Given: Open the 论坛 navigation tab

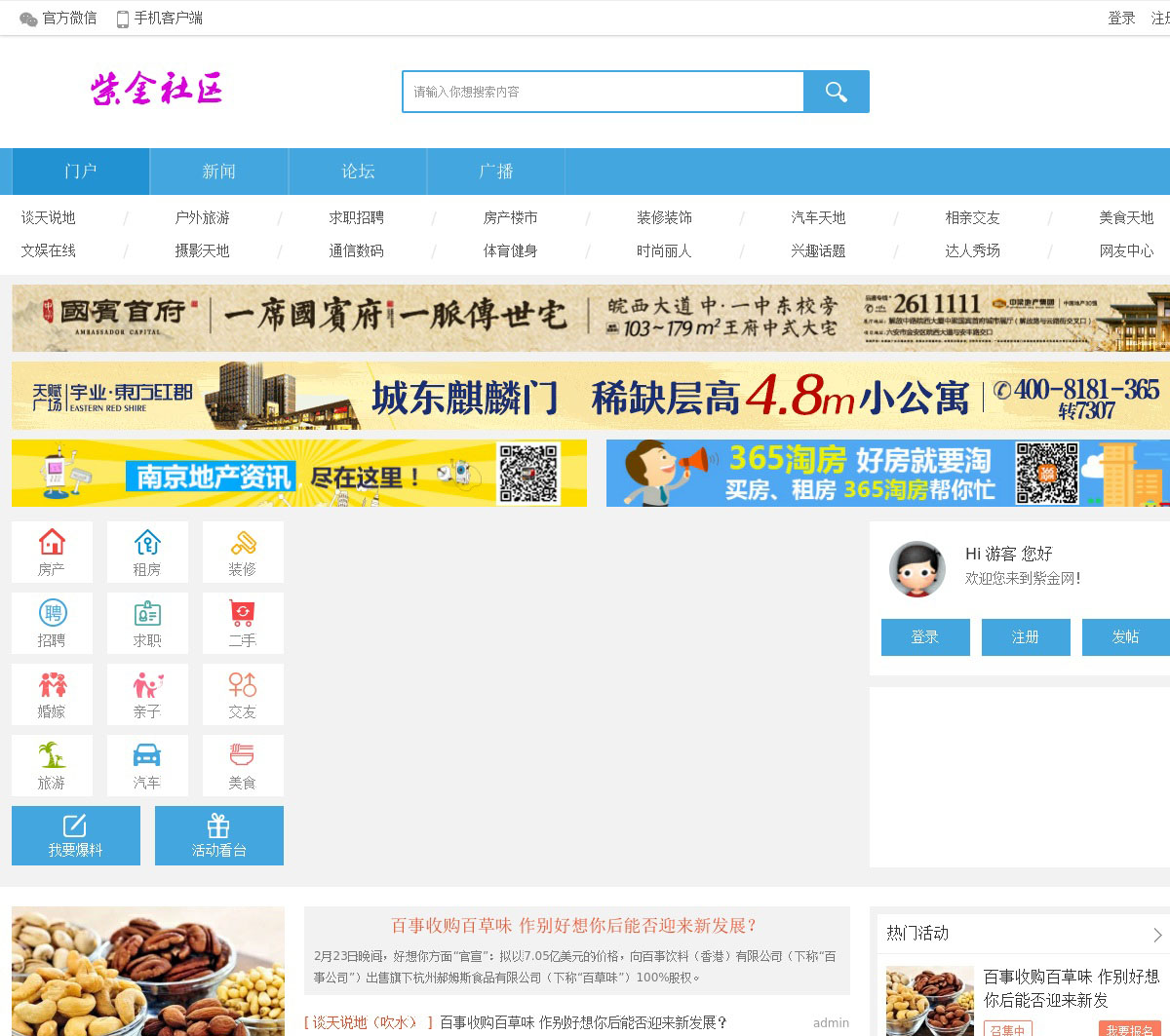Looking at the screenshot, I should [x=358, y=172].
